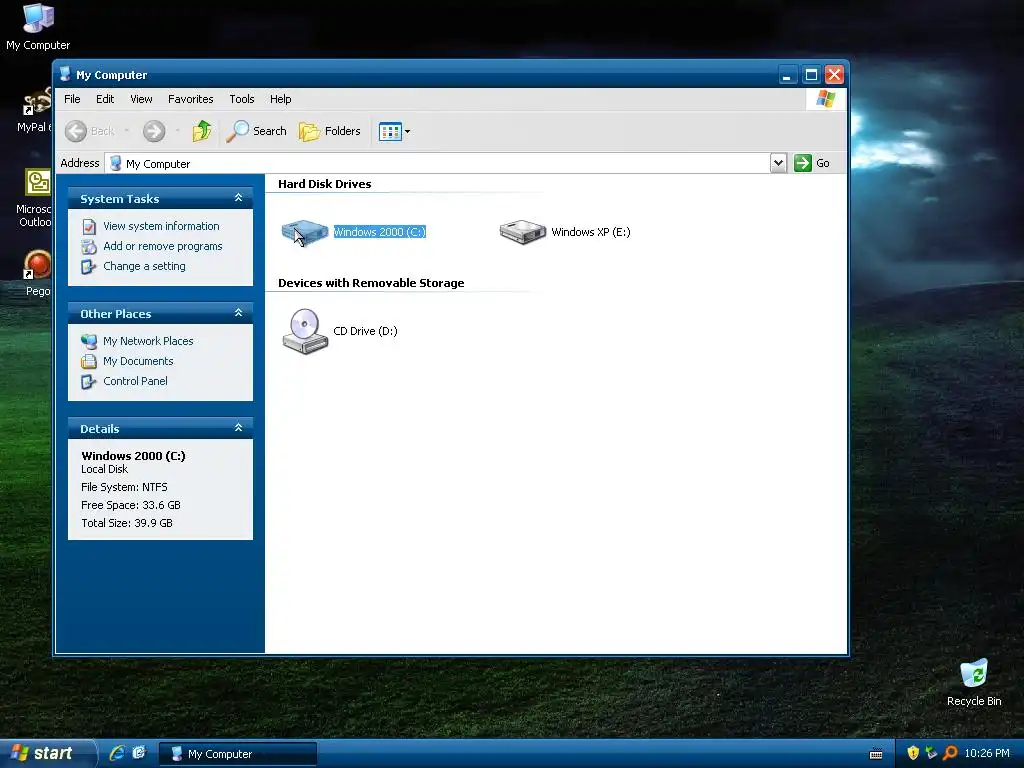Click My Computer taskbar button
Viewport: 1024px width, 768px height.
click(238, 754)
